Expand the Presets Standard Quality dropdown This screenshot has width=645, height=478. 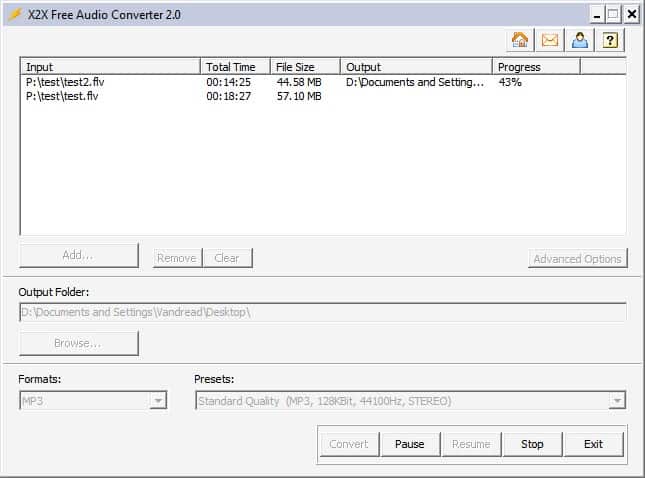point(410,400)
